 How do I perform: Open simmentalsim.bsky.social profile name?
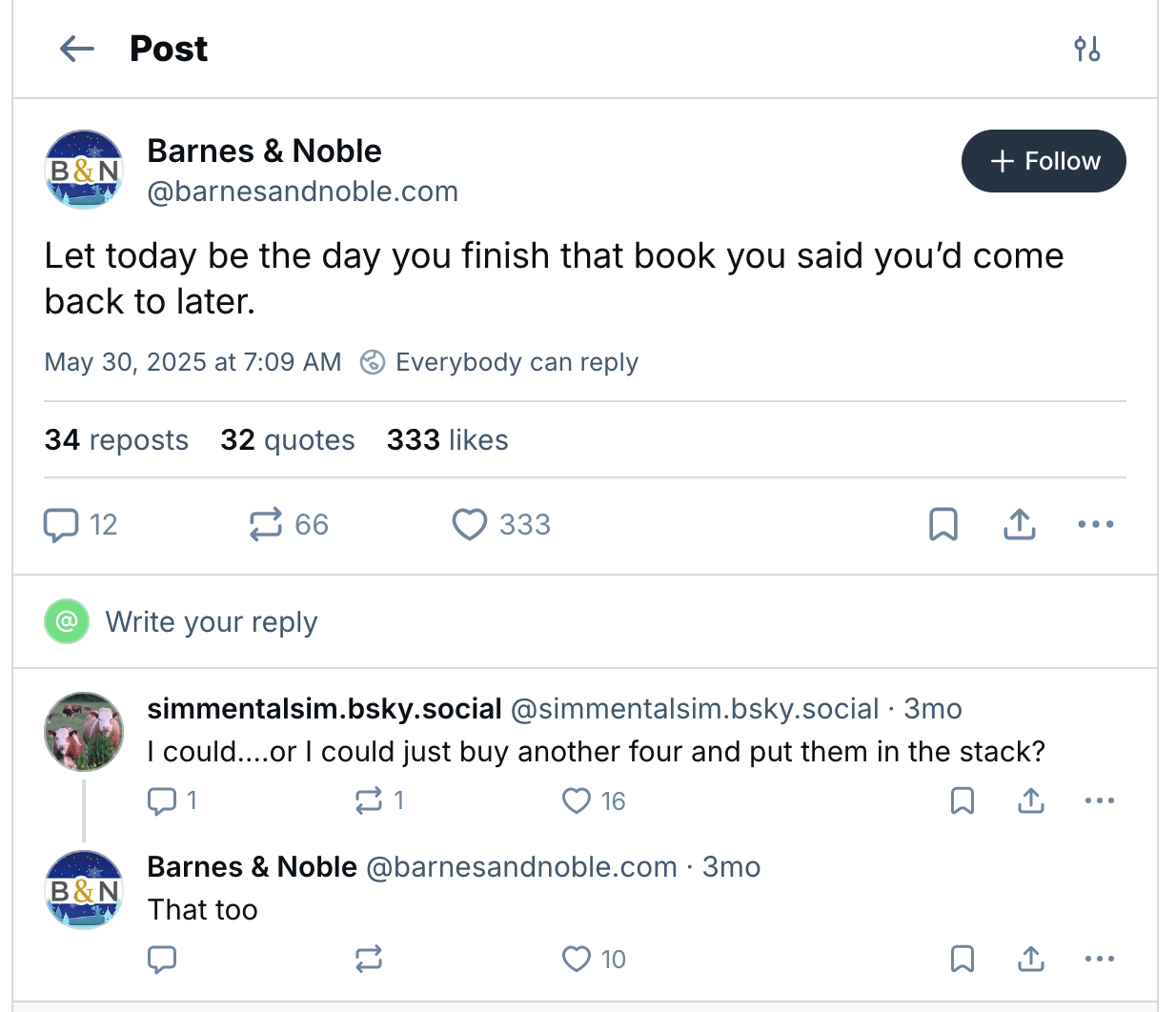[x=324, y=709]
